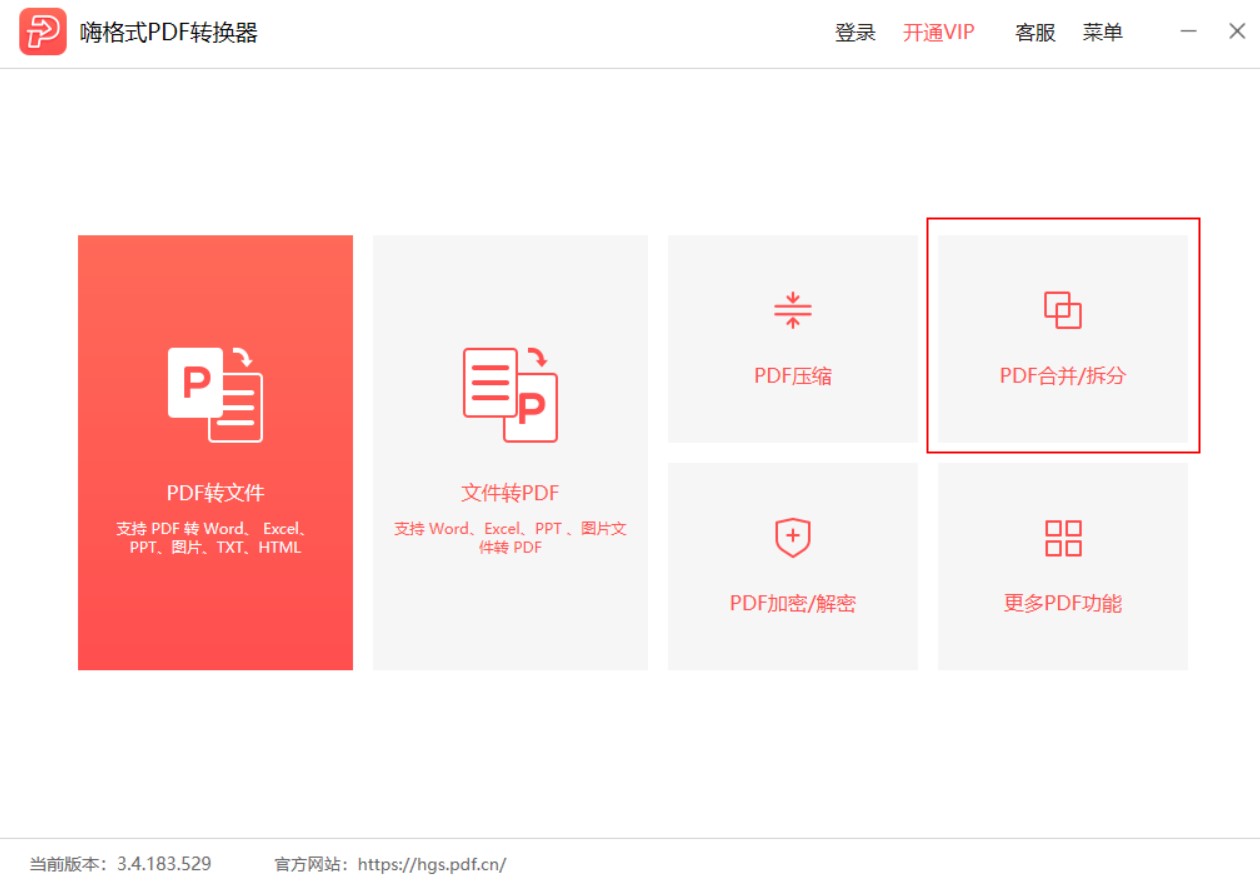Click the 嗨格式PDF转换器 app logo icon
Screen dimensions: 1260x883
pos(43,32)
